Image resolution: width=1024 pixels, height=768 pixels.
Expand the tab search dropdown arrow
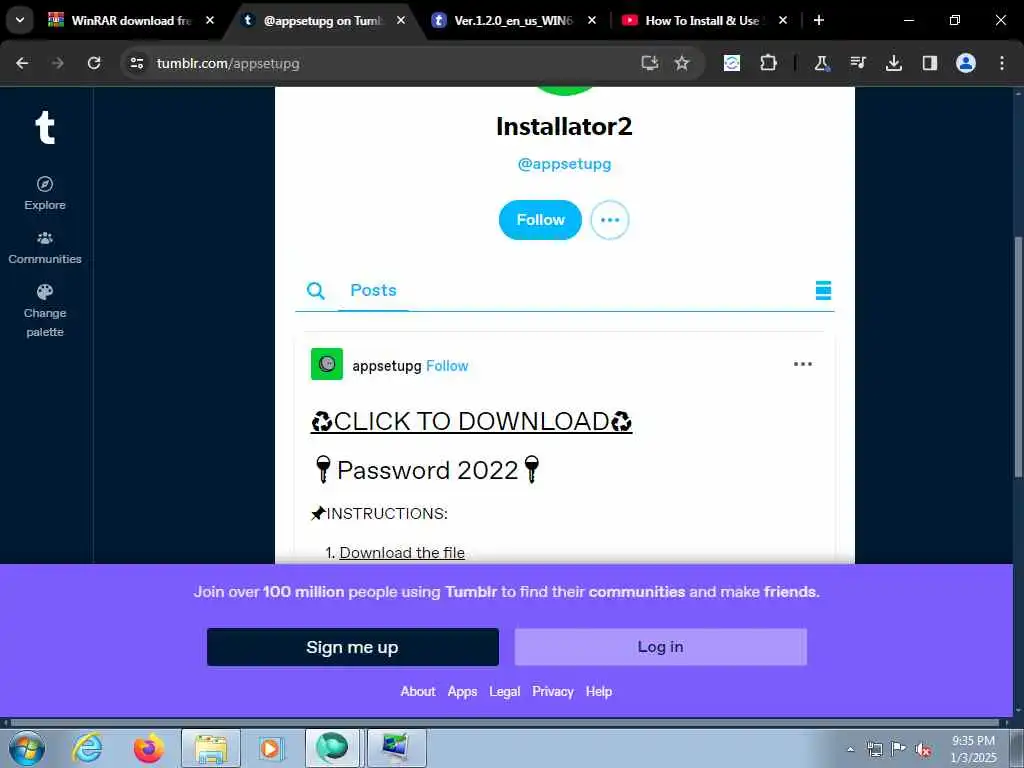pos(20,20)
